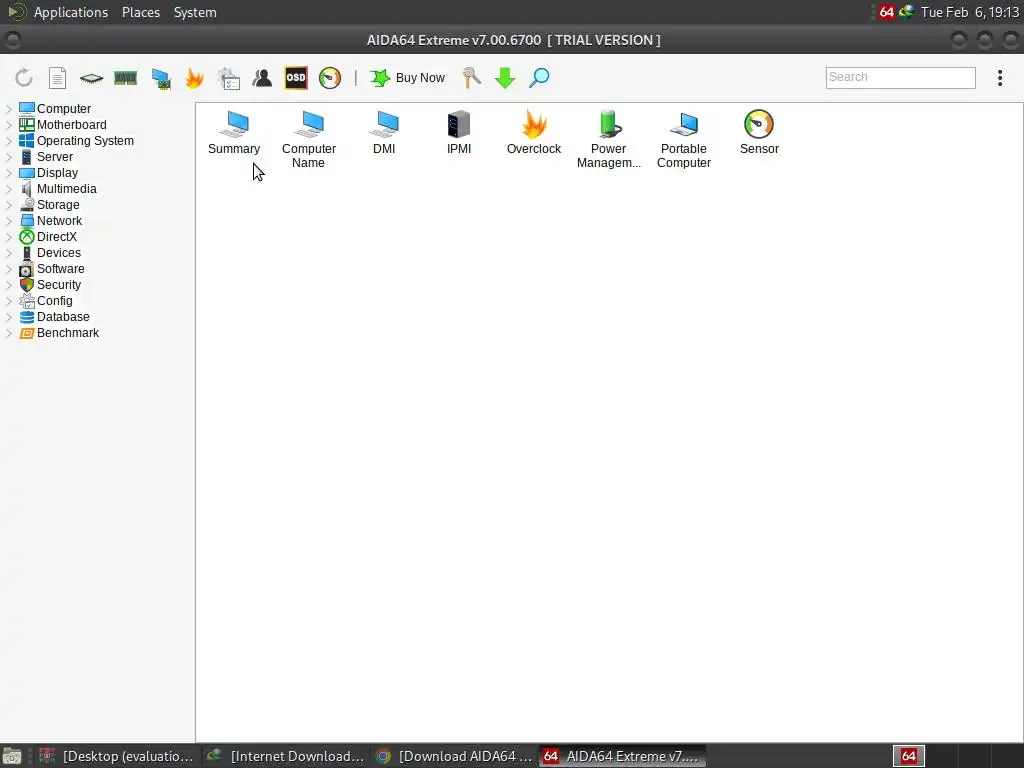Select Config in the tree
This screenshot has width=1024, height=768.
(54, 300)
